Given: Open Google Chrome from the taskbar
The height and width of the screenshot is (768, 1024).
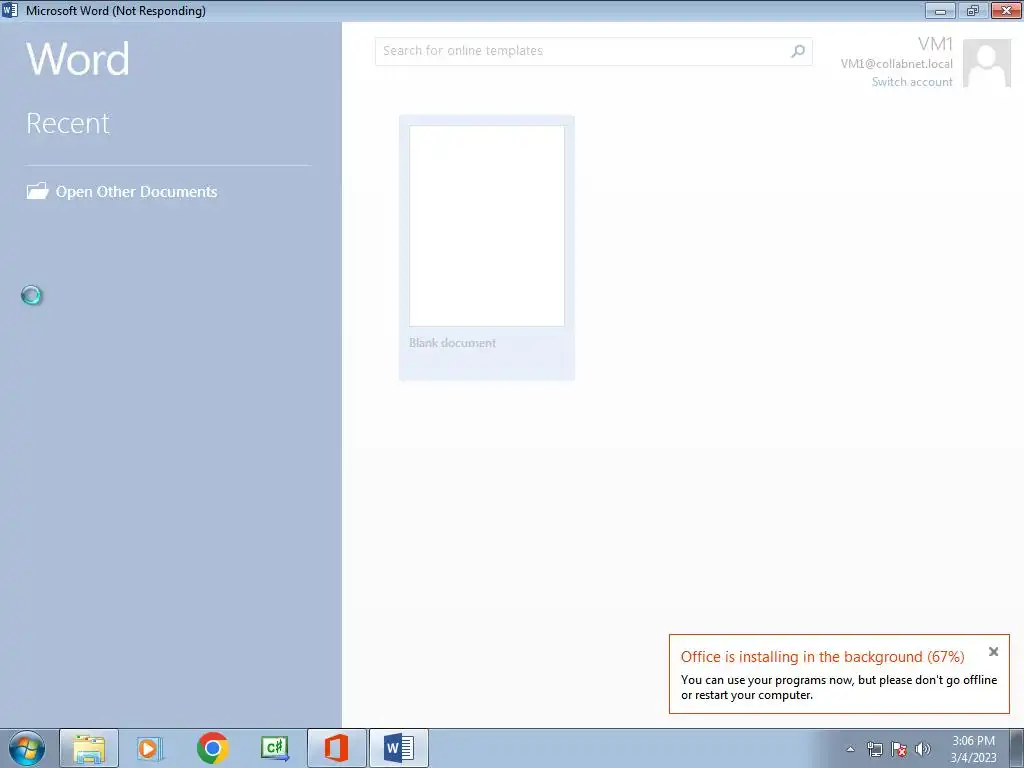Looking at the screenshot, I should (x=212, y=748).
